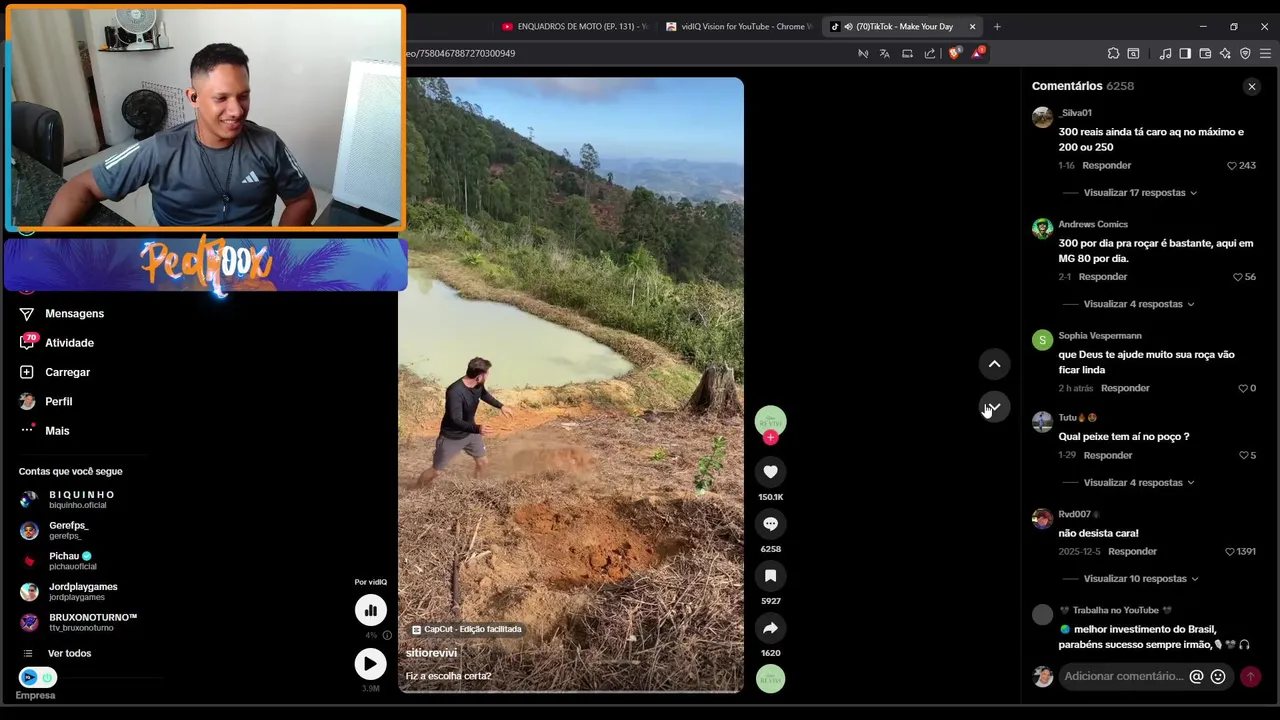The width and height of the screenshot is (1280, 720).
Task: Click the vidIQ info icon next to 4%
Action: (x=387, y=635)
